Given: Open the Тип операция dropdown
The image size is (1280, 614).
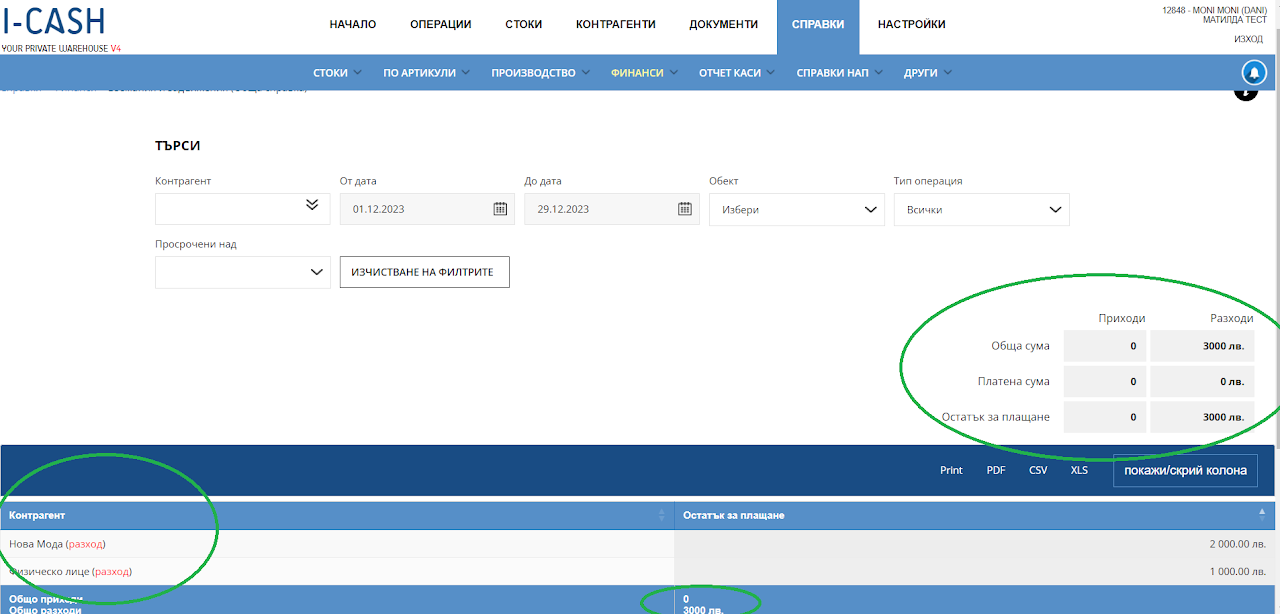Looking at the screenshot, I should (x=981, y=209).
